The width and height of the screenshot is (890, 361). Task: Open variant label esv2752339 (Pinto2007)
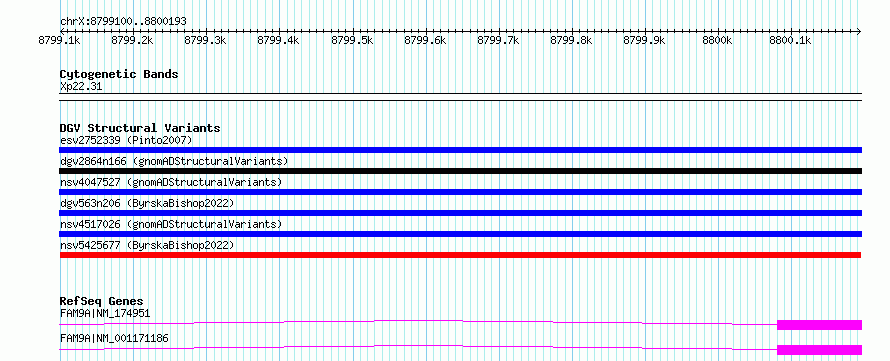[126, 140]
